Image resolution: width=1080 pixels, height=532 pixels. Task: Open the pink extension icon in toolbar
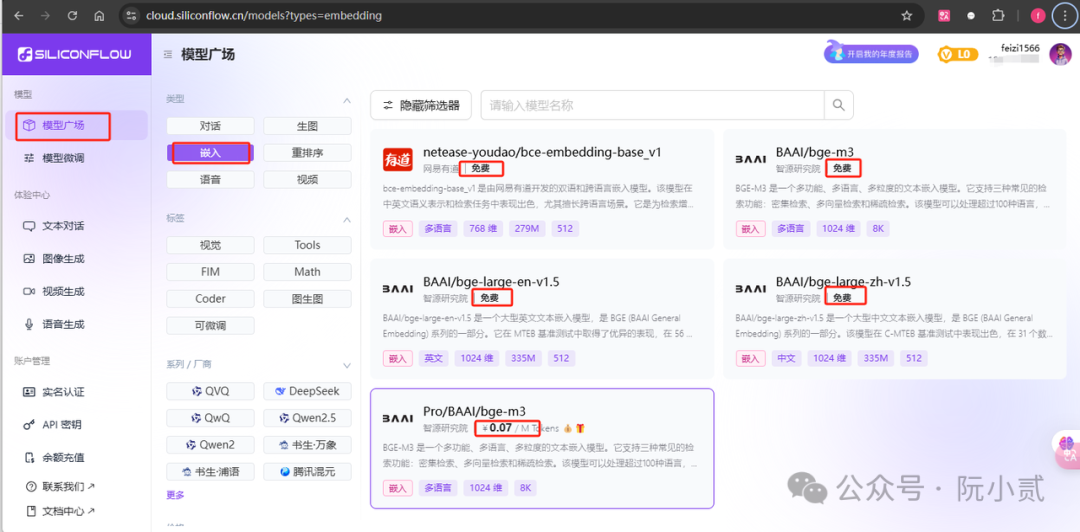coord(944,15)
